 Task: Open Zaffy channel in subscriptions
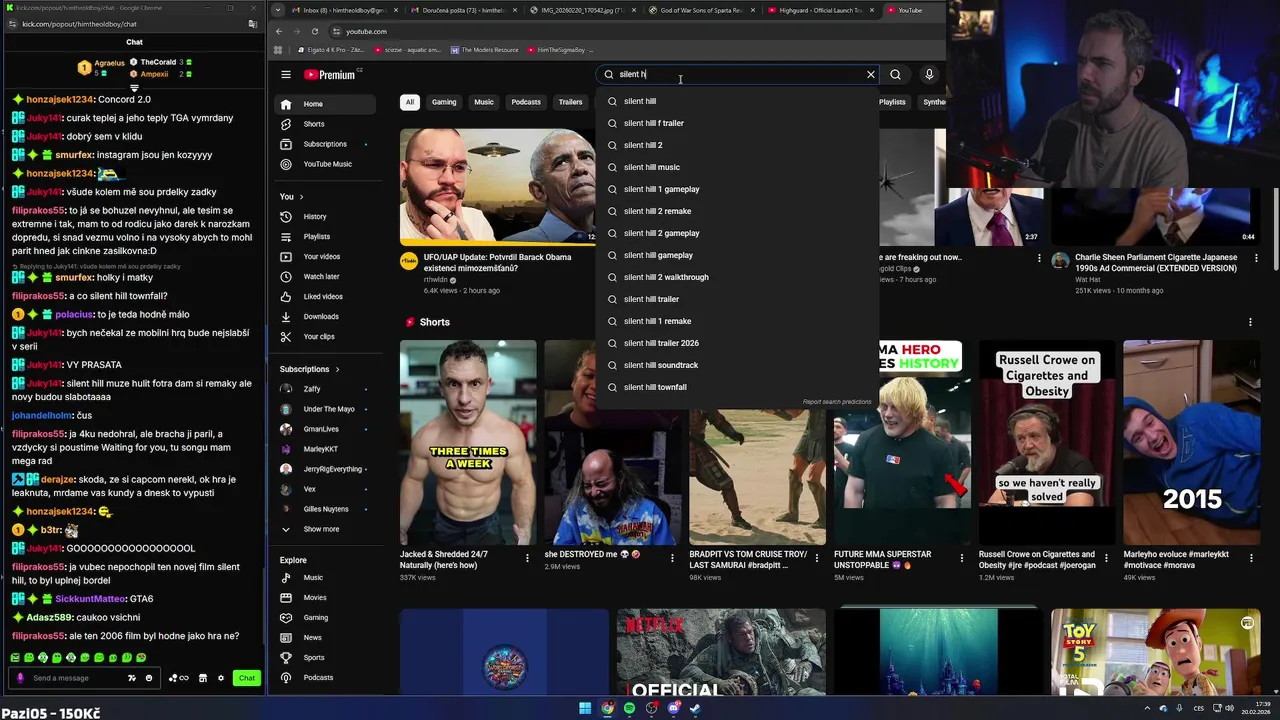[x=324, y=389]
